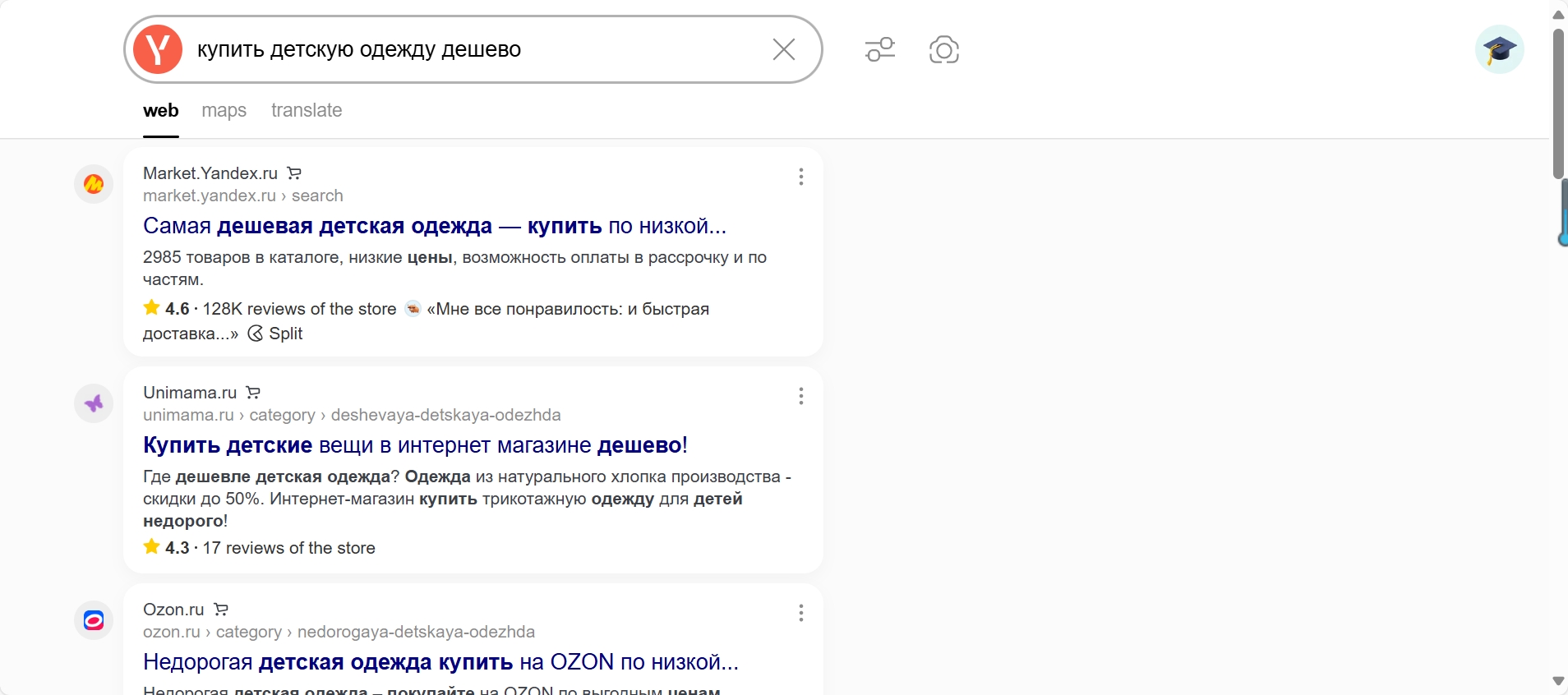Image resolution: width=1568 pixels, height=695 pixels.
Task: Click the Ozon.ru site name
Action: click(x=173, y=610)
